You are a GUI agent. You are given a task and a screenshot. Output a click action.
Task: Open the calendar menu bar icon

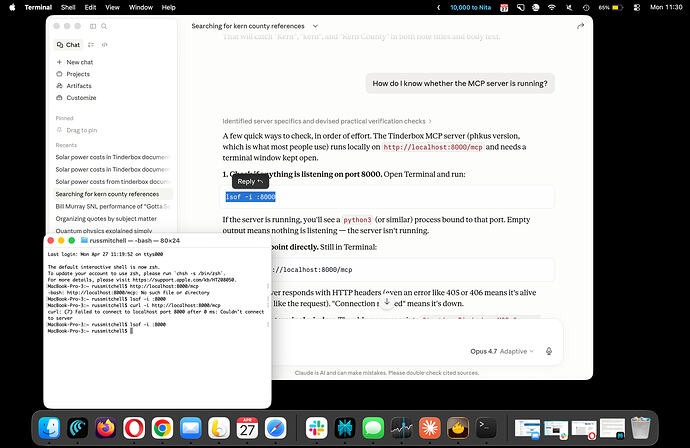(504, 7)
